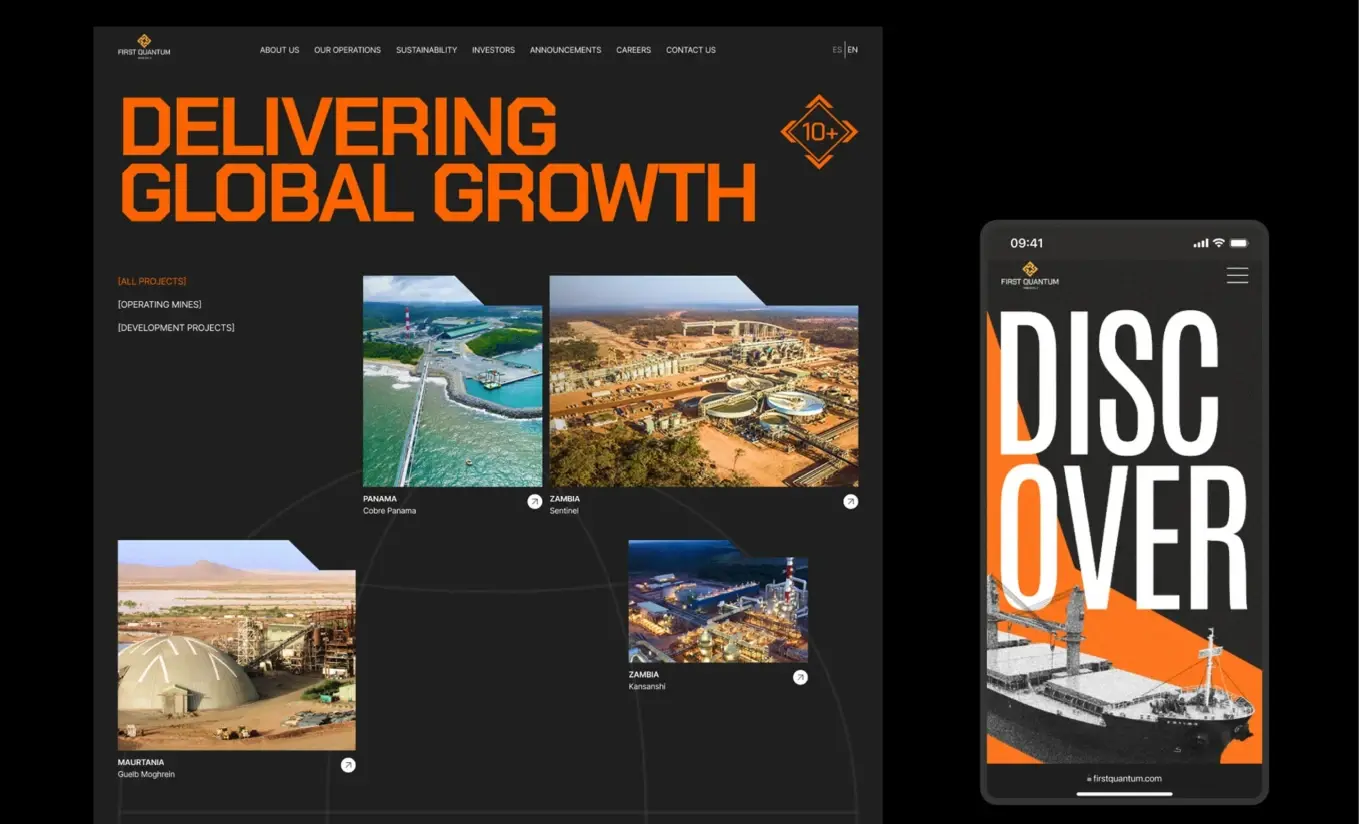Filter by All Projects
Image resolution: width=1360 pixels, height=824 pixels.
pyautogui.click(x=152, y=281)
